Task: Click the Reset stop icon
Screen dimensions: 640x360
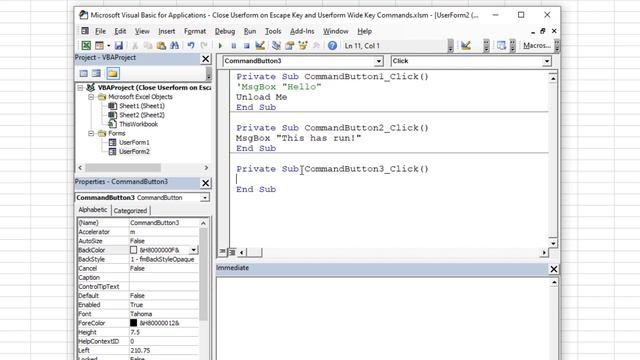Action: pos(247,46)
